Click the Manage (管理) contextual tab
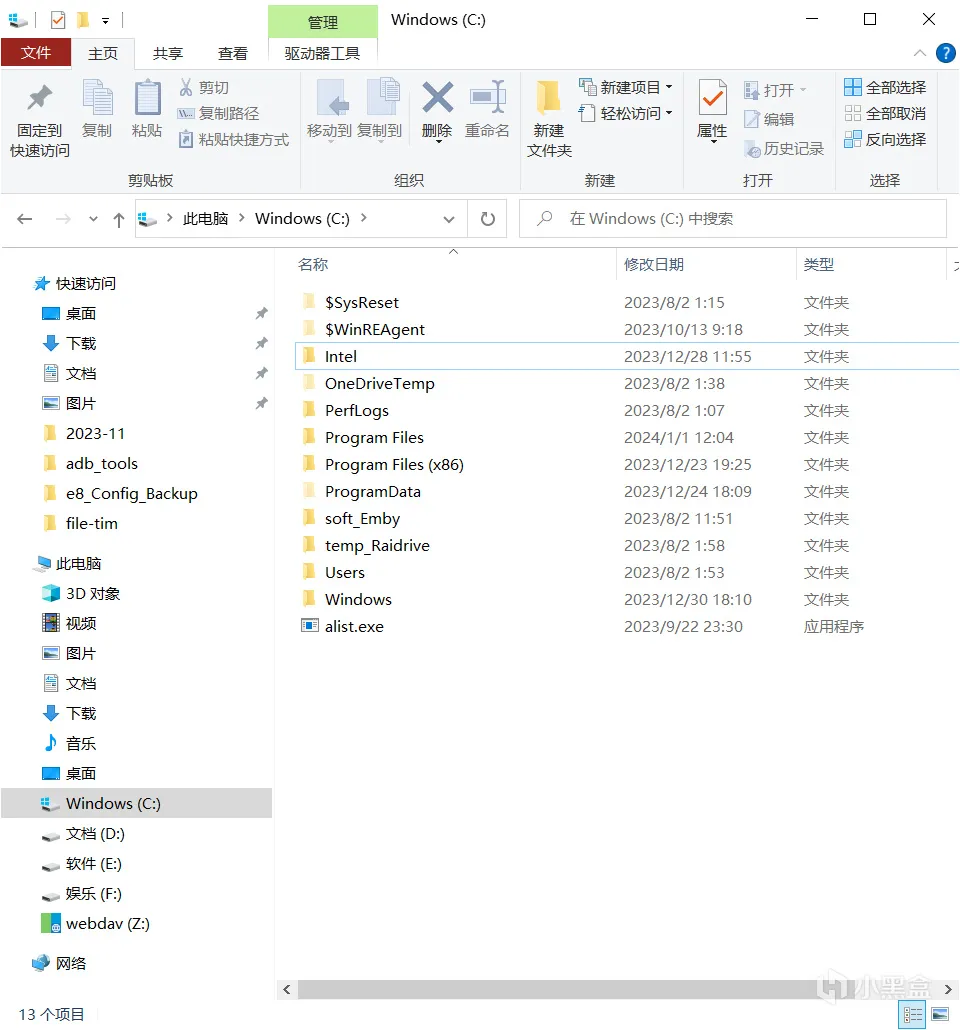960x1030 pixels. coord(323,22)
